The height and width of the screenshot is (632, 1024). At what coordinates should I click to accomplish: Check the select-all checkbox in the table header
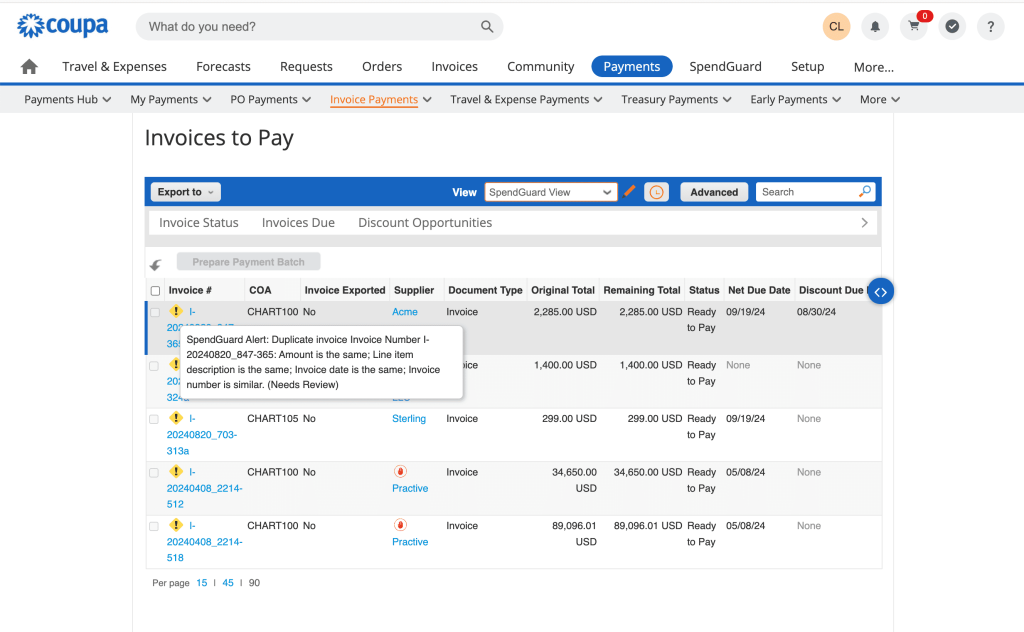[155, 289]
